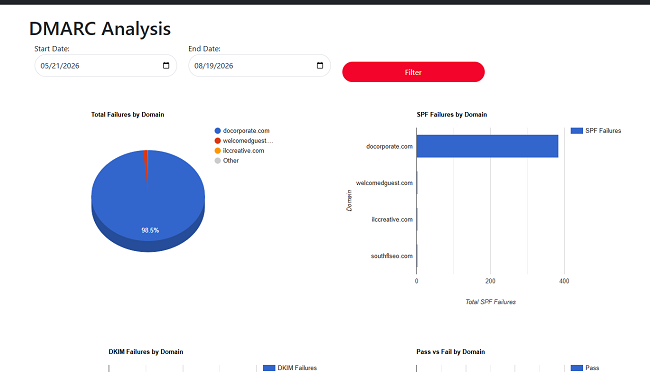Click the ilccreative.com pie legend label
The height and width of the screenshot is (372, 650).
coord(243,151)
